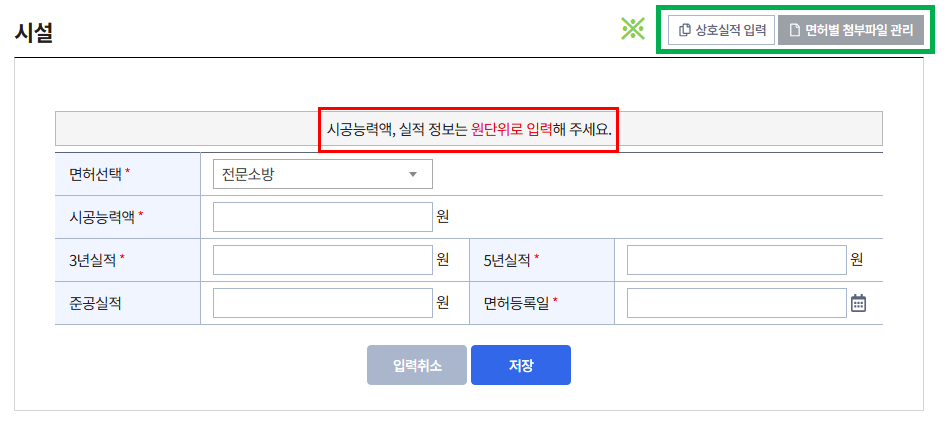Click the copy icon on 상호실적 입력
This screenshot has height=422, width=949.
[x=685, y=30]
